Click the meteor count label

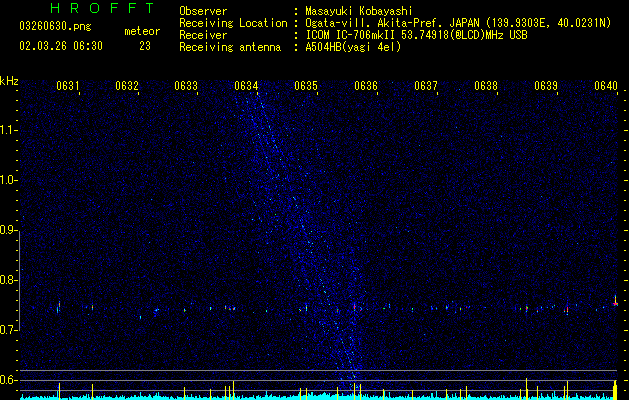142,31
